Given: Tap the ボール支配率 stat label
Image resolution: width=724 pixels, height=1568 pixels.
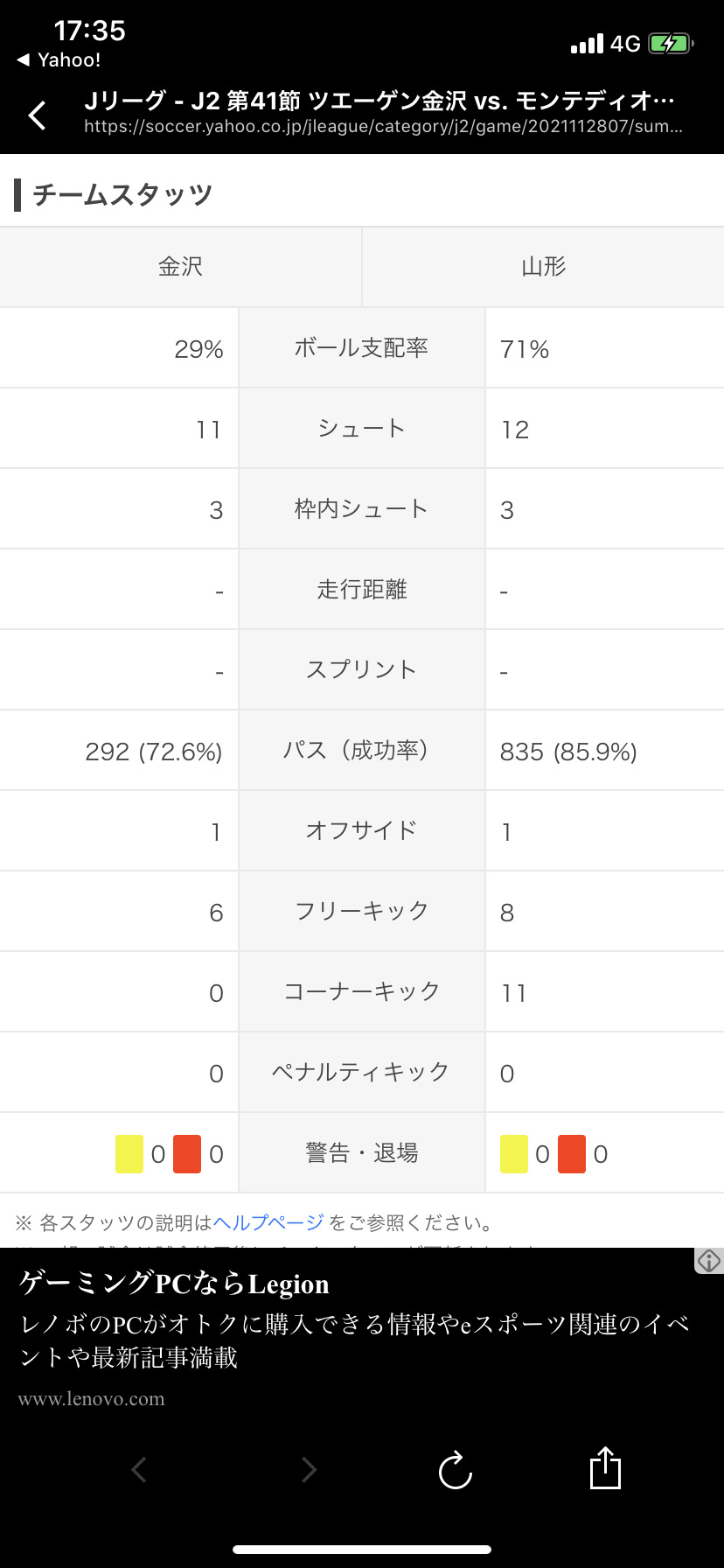Looking at the screenshot, I should (x=361, y=348).
